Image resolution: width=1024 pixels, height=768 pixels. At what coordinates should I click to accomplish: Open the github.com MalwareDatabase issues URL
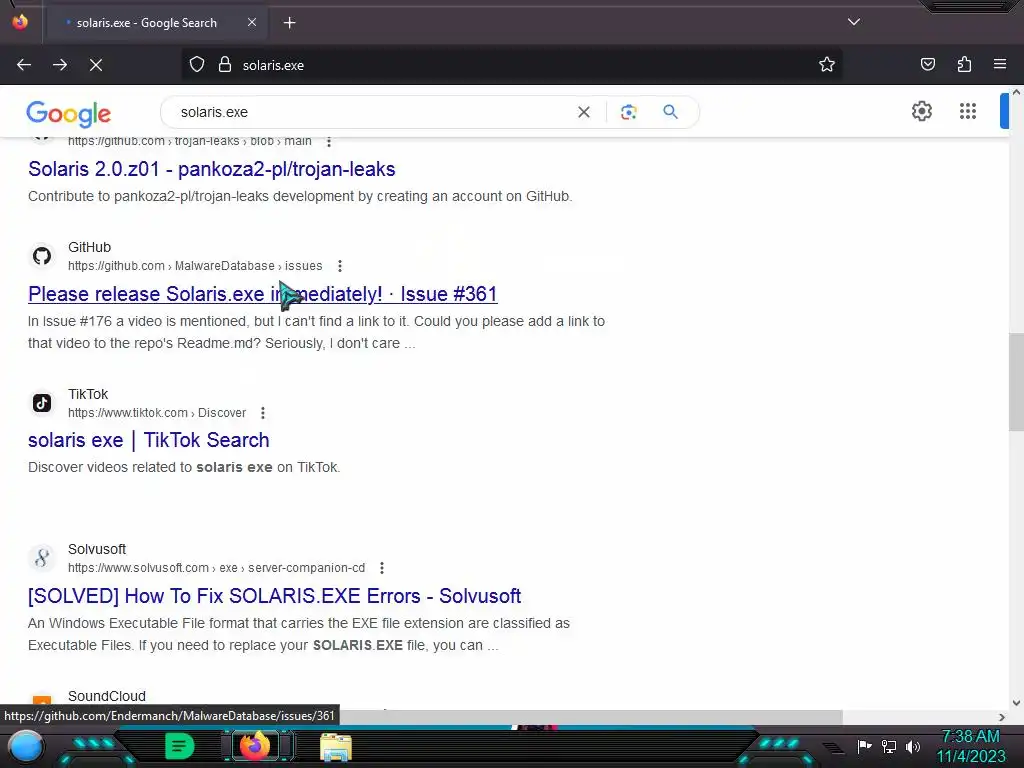click(195, 266)
